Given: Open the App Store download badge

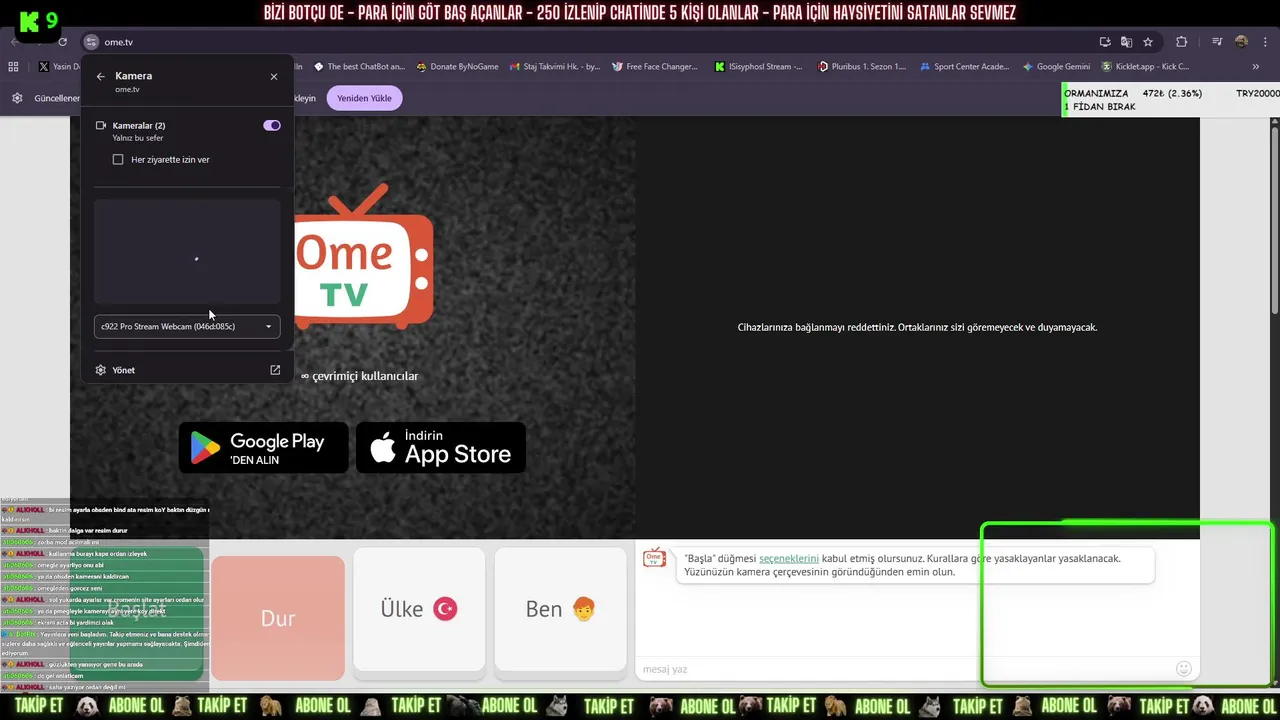Looking at the screenshot, I should tap(441, 448).
